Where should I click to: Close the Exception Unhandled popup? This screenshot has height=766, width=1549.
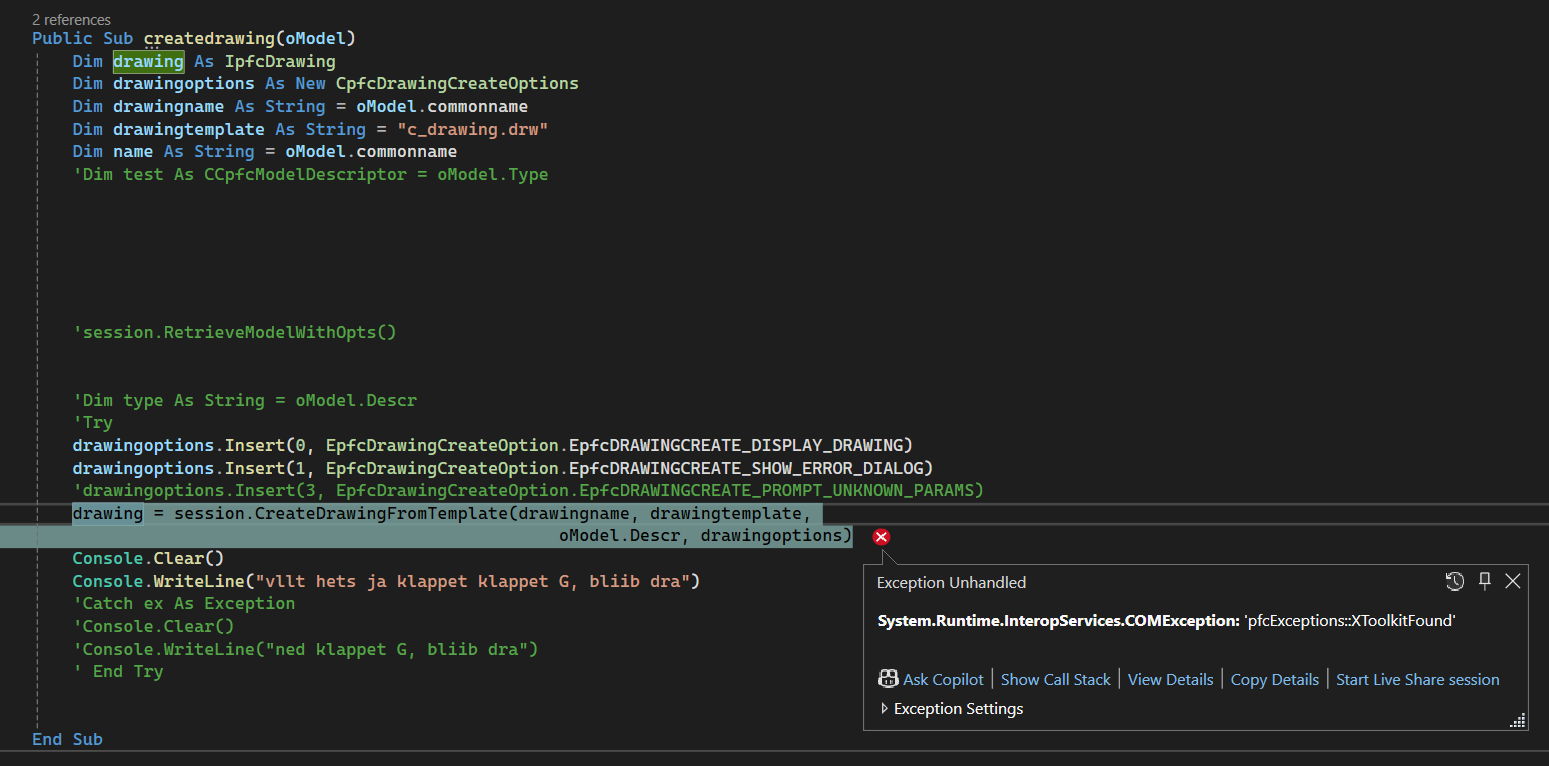1512,581
